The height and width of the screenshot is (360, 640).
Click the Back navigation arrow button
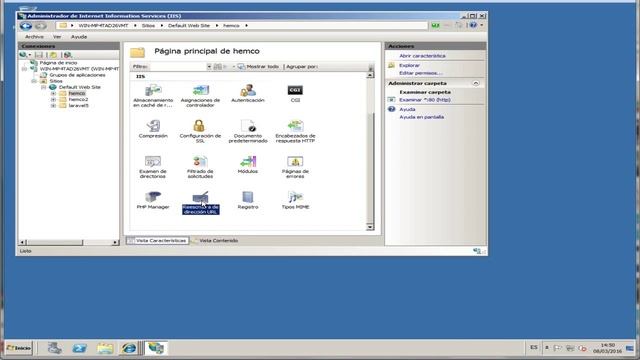click(x=26, y=26)
